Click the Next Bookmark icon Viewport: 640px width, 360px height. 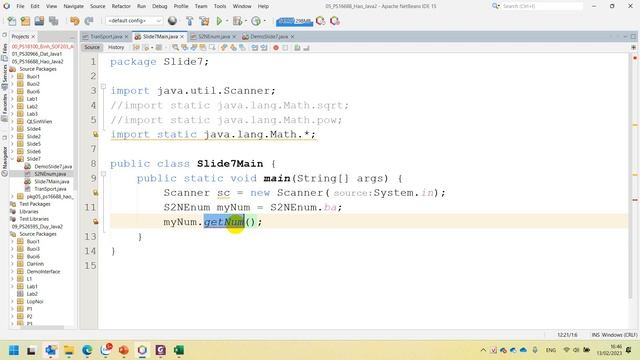[233, 48]
